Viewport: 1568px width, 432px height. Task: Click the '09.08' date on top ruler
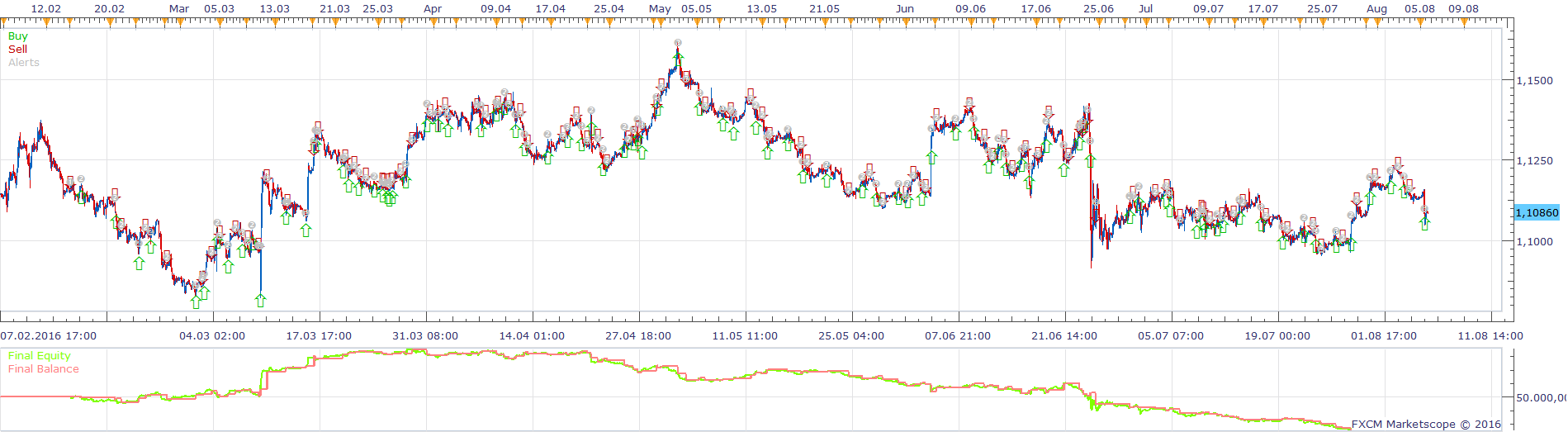pyautogui.click(x=1463, y=8)
